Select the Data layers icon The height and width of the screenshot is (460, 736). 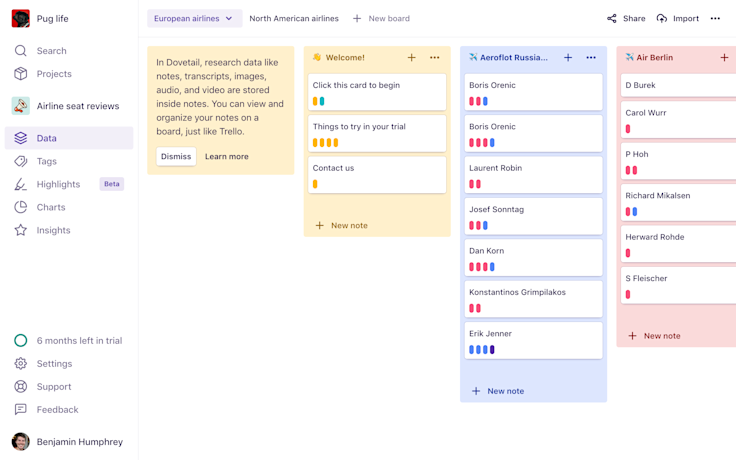(x=21, y=138)
